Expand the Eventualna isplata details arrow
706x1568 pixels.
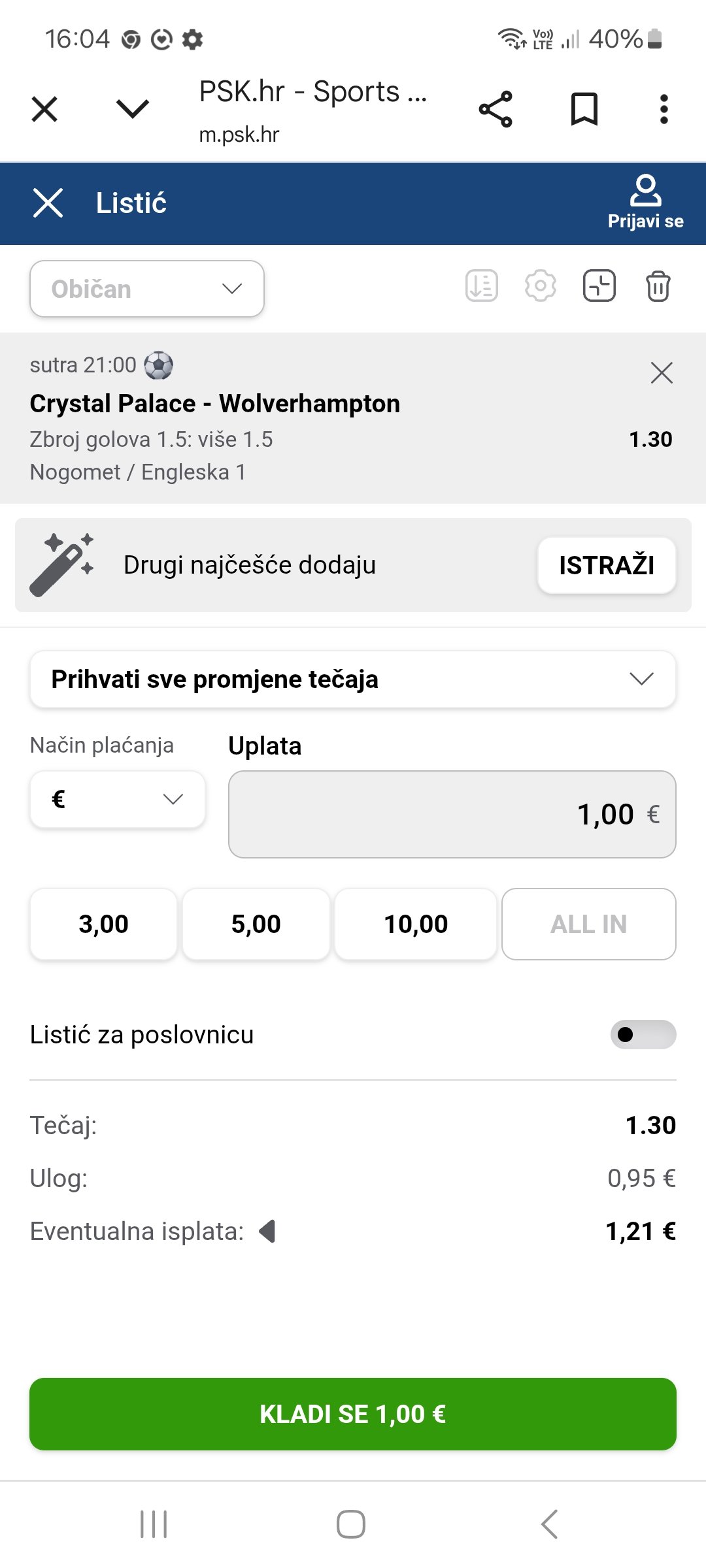tap(267, 1232)
